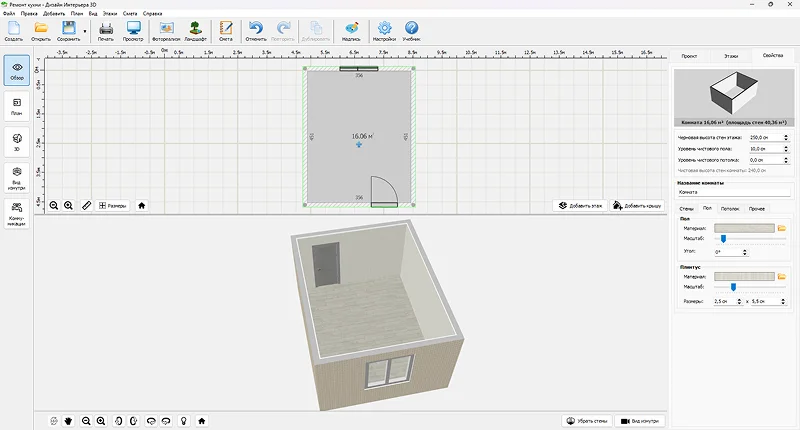This screenshot has width=800, height=430.
Task: Zoom out in the 3D view
Action: click(86, 421)
